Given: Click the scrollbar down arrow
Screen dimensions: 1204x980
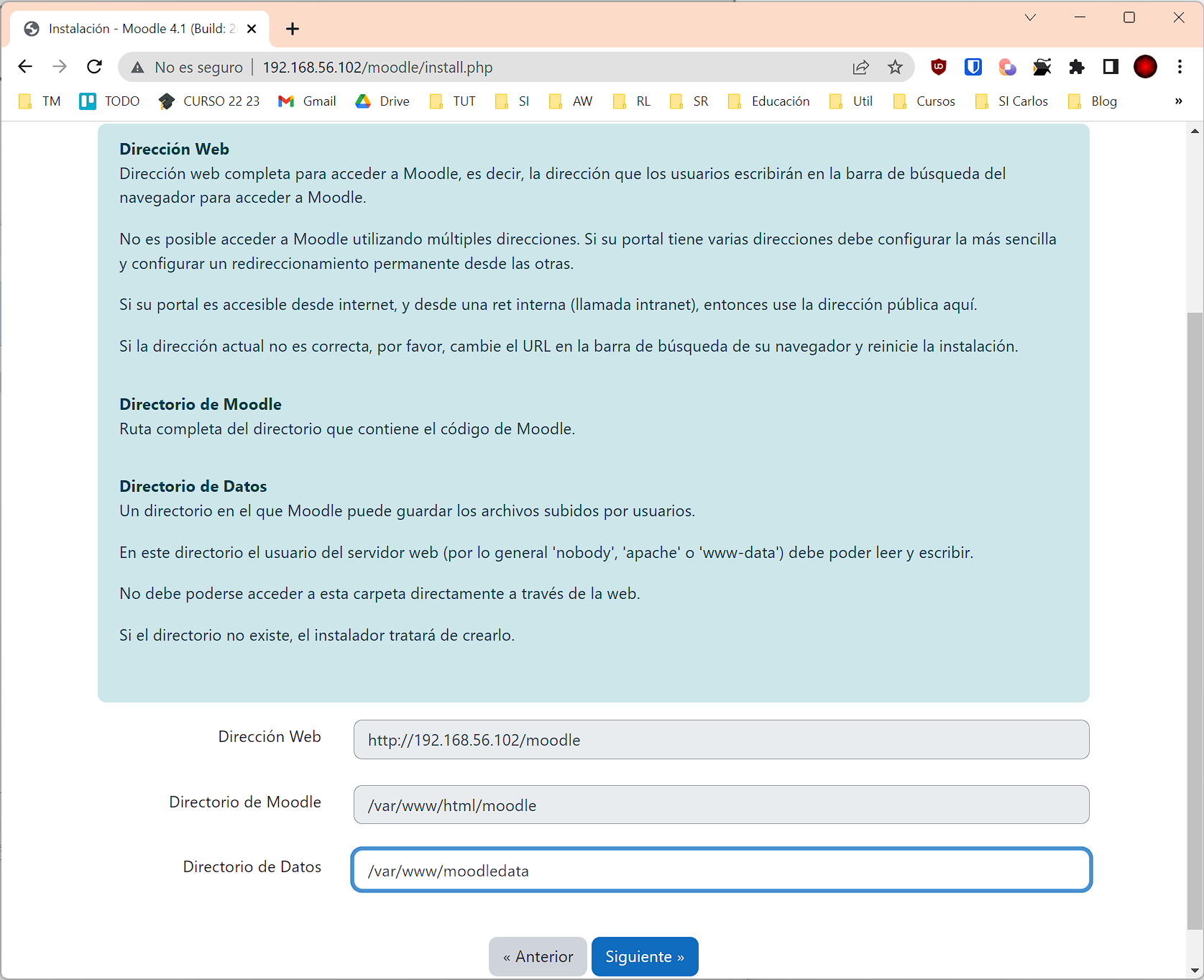Looking at the screenshot, I should (1195, 971).
